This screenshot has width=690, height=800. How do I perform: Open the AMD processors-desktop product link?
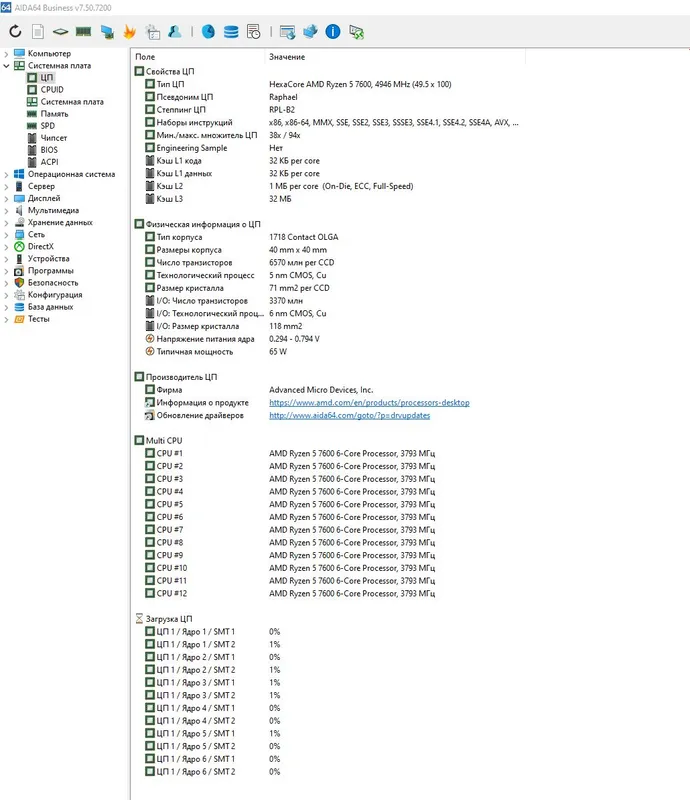369,403
